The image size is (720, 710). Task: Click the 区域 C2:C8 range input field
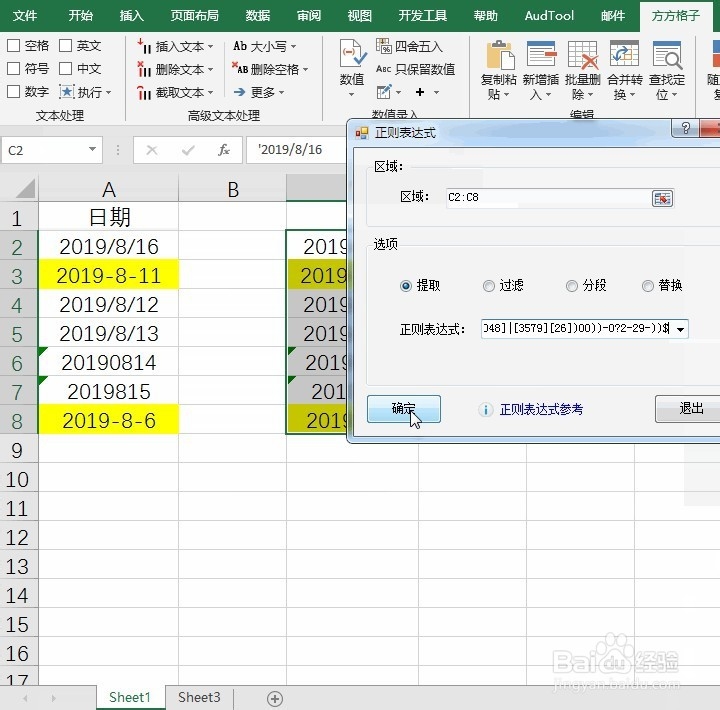point(548,198)
